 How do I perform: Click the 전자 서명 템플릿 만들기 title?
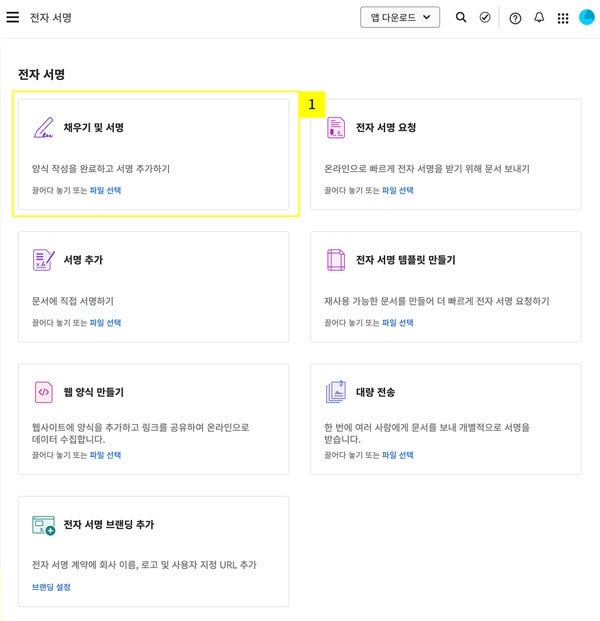point(406,260)
